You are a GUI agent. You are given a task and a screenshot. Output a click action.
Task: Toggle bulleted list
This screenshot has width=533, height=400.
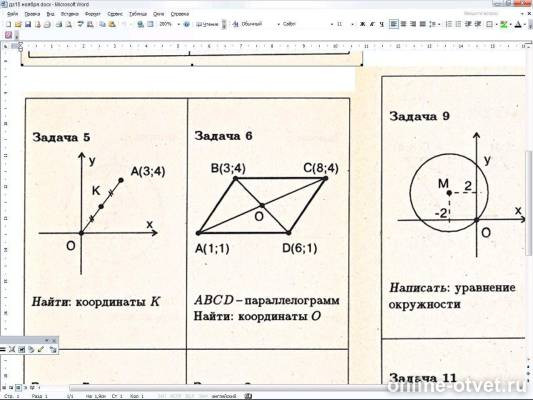458,24
